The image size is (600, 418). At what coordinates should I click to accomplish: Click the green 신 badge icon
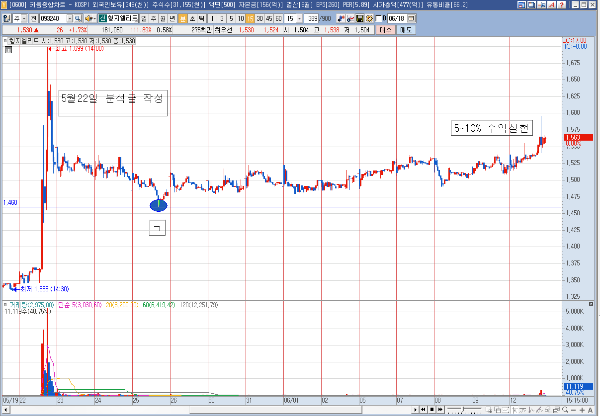click(x=103, y=18)
